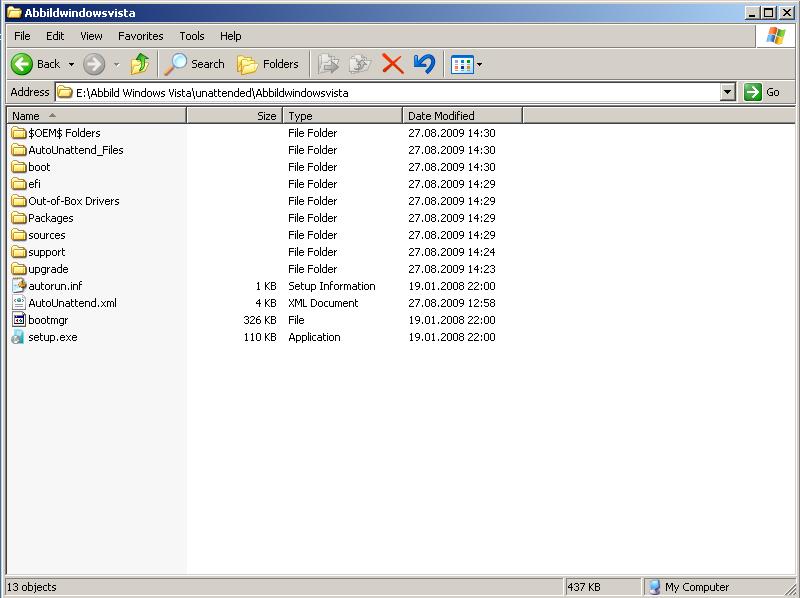
Task: Click the '13 objects' status bar text
Action: click(x=31, y=587)
